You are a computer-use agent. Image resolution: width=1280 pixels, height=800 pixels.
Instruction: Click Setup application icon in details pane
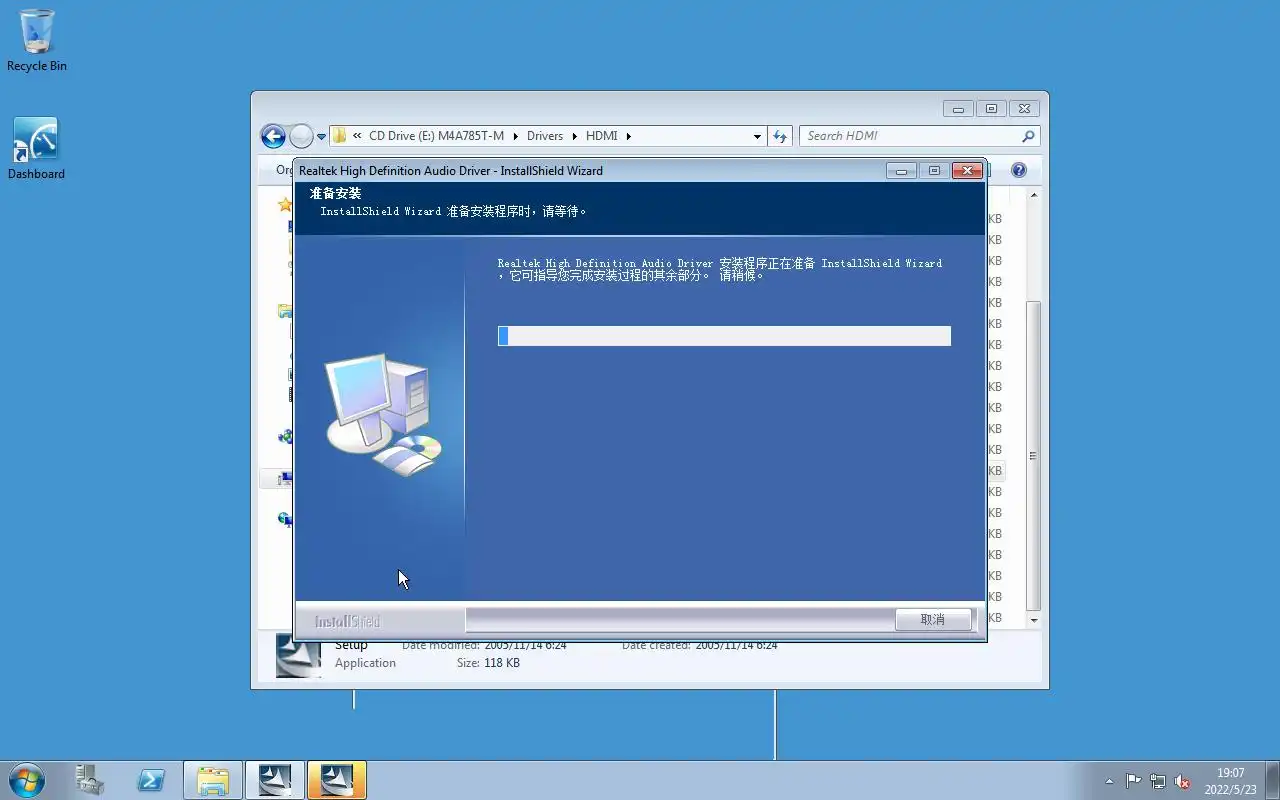point(298,655)
